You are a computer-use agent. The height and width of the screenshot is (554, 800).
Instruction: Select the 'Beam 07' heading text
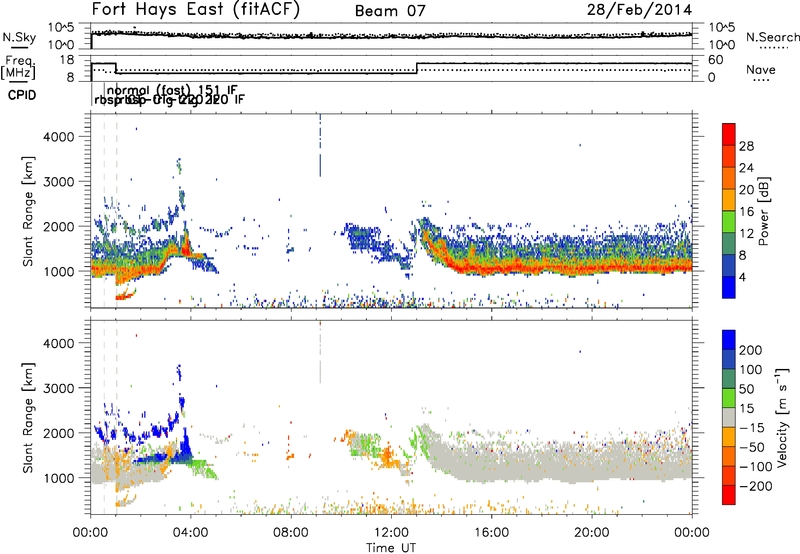coord(390,11)
